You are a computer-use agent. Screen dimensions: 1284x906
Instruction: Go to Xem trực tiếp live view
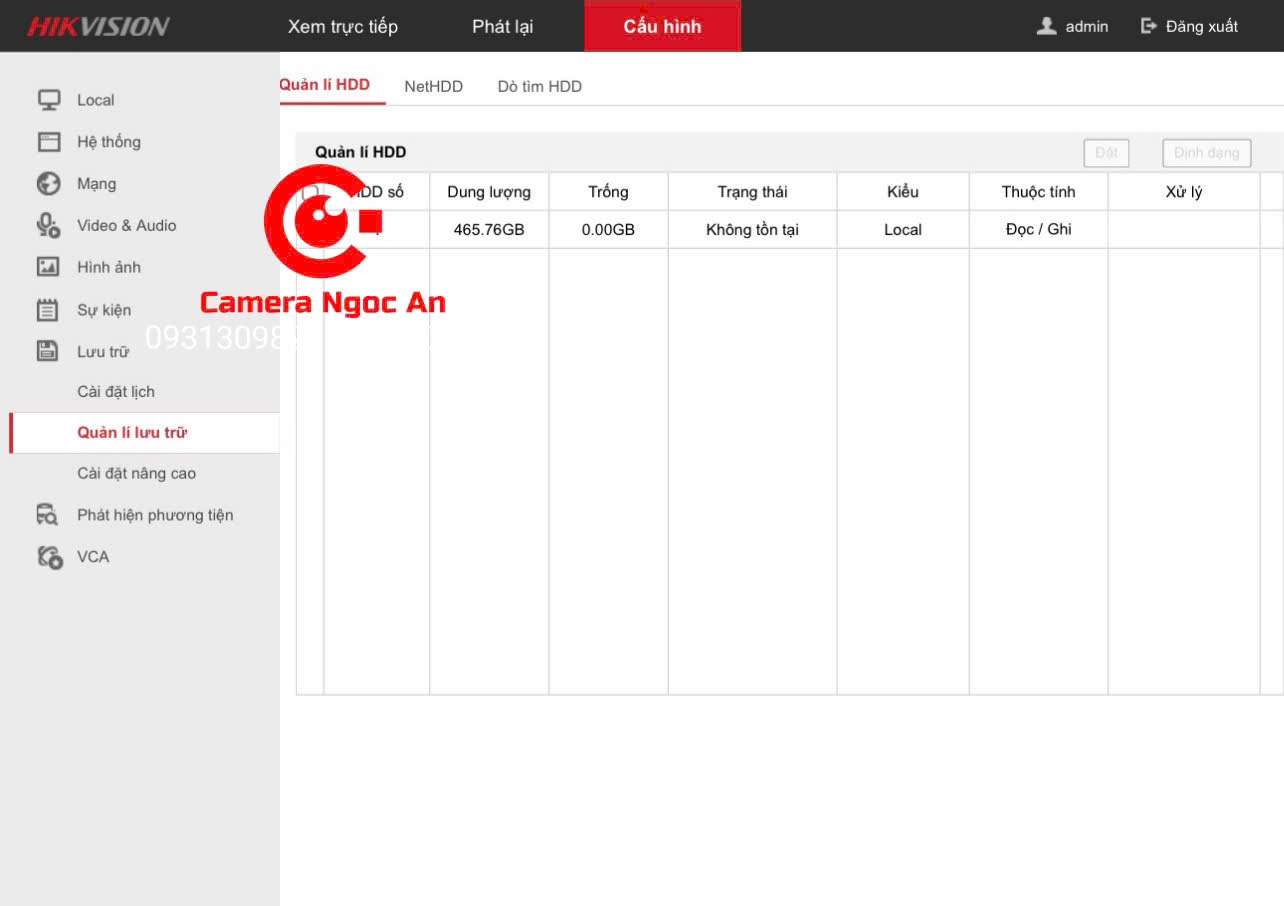(342, 26)
